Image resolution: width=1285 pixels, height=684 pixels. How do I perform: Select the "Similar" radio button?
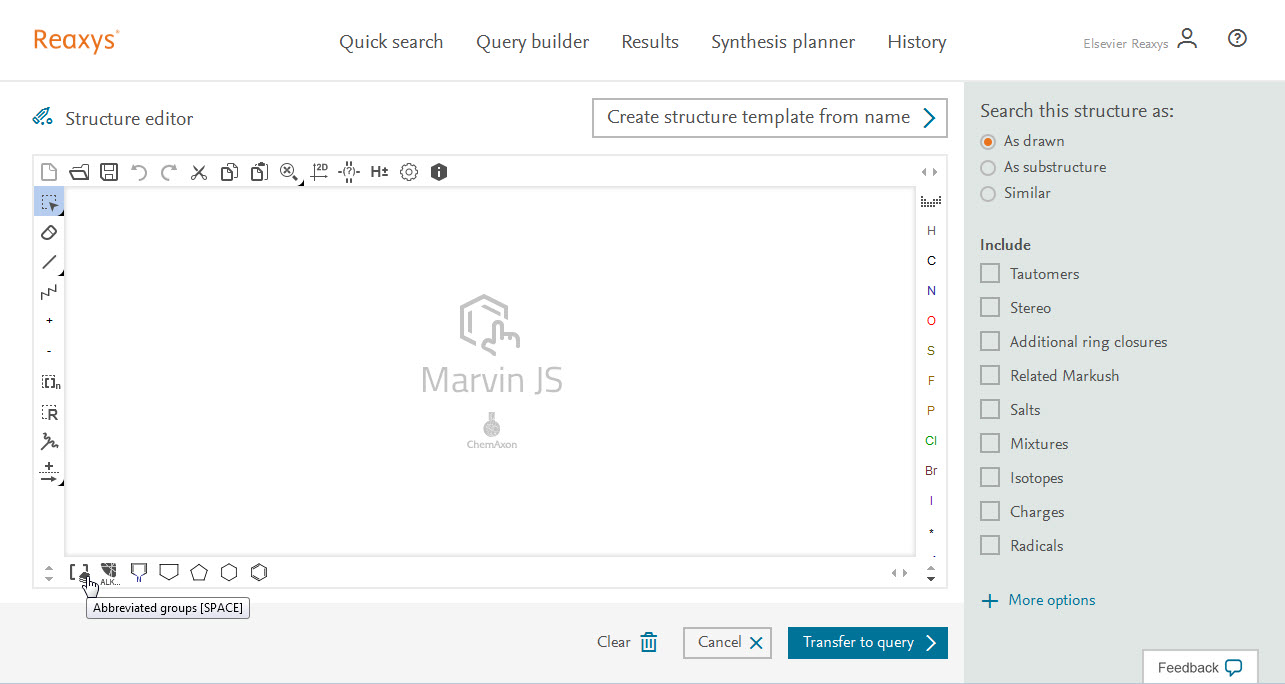[x=988, y=193]
